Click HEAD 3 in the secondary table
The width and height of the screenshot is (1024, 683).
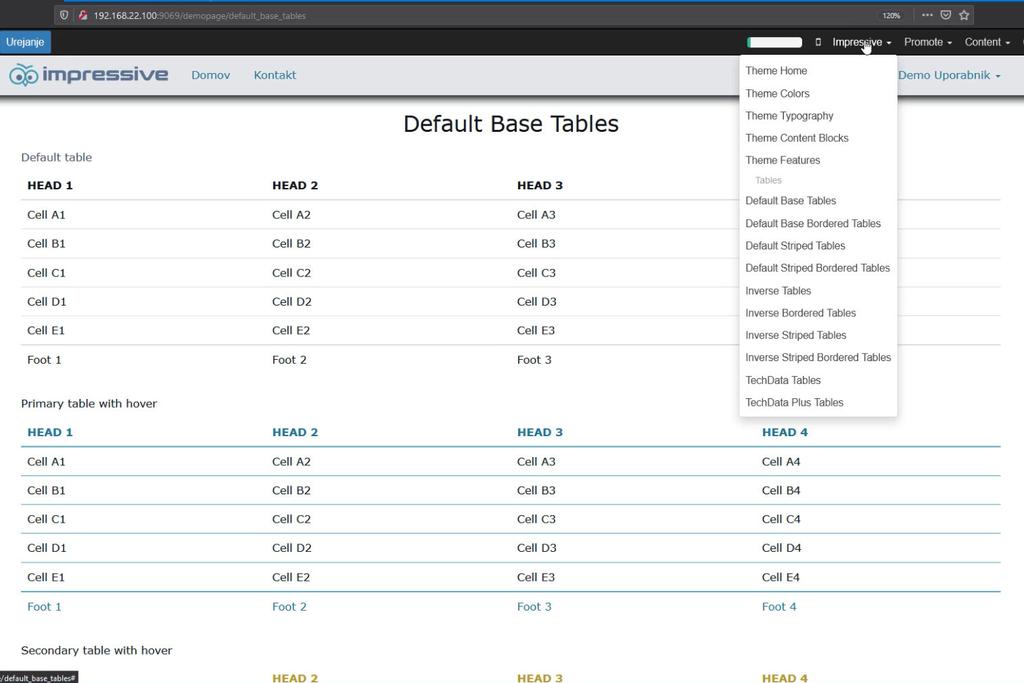(539, 678)
